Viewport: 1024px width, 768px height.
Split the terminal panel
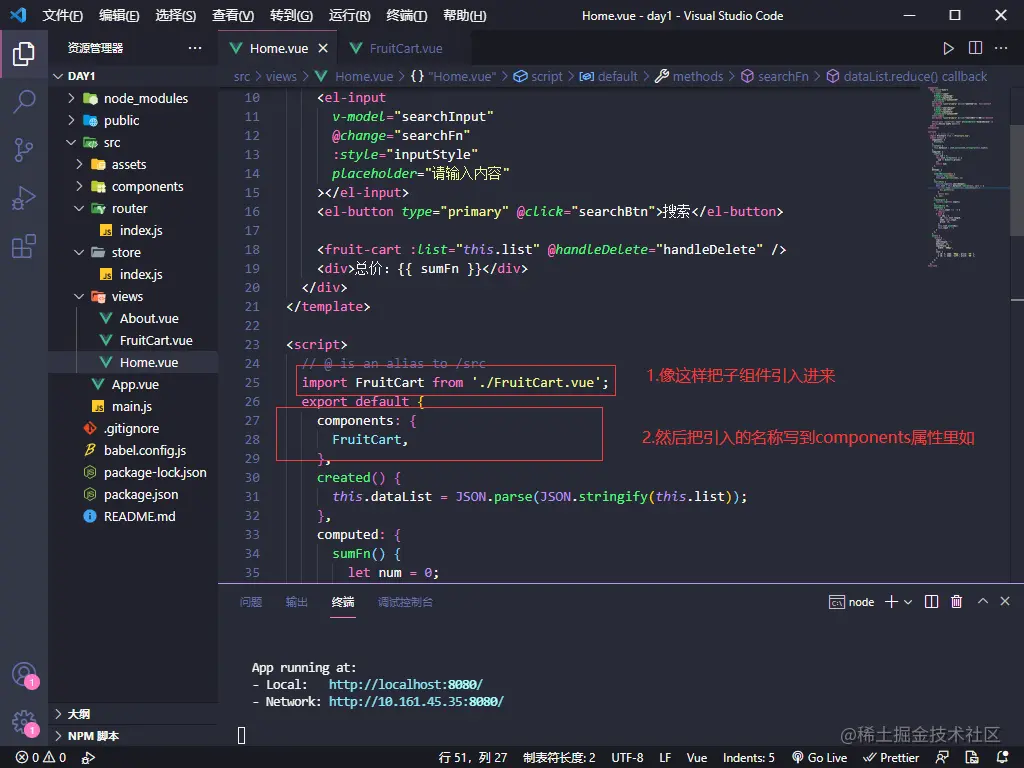[x=932, y=601]
